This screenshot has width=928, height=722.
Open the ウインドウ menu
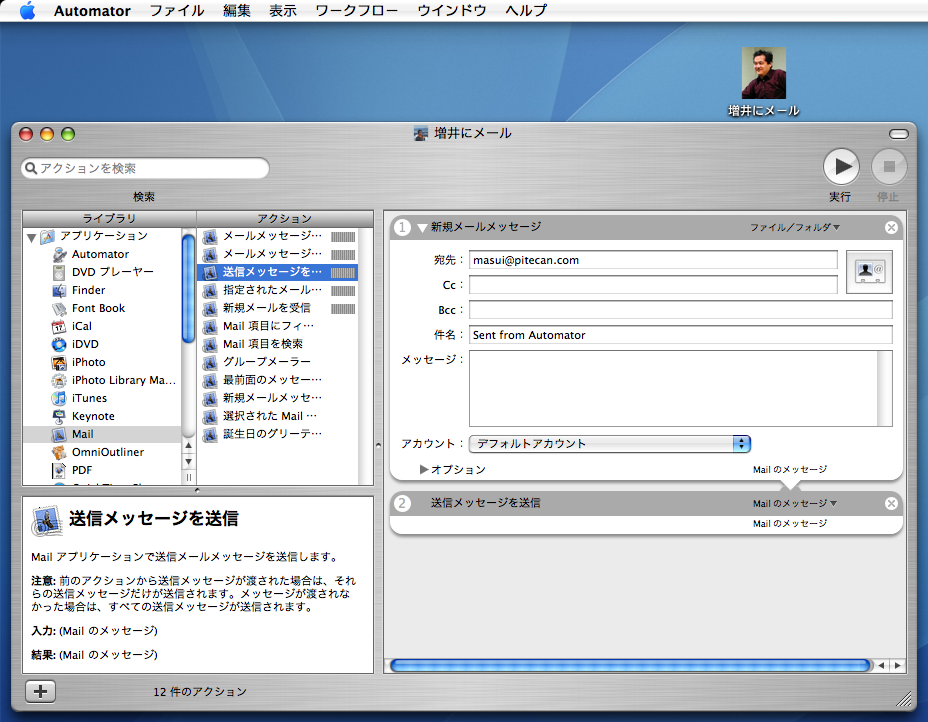click(x=452, y=11)
